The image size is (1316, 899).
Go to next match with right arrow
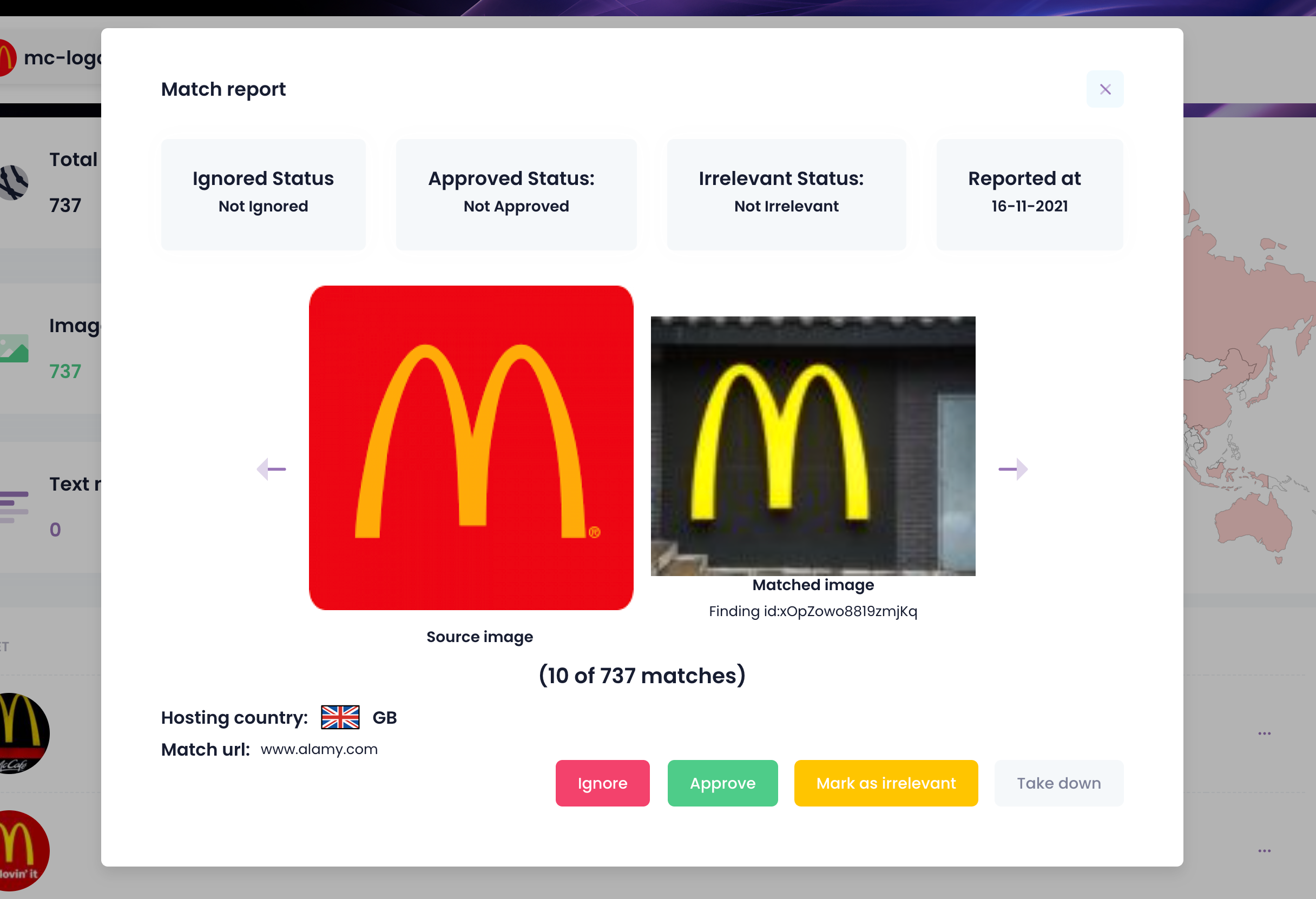pyautogui.click(x=1013, y=469)
